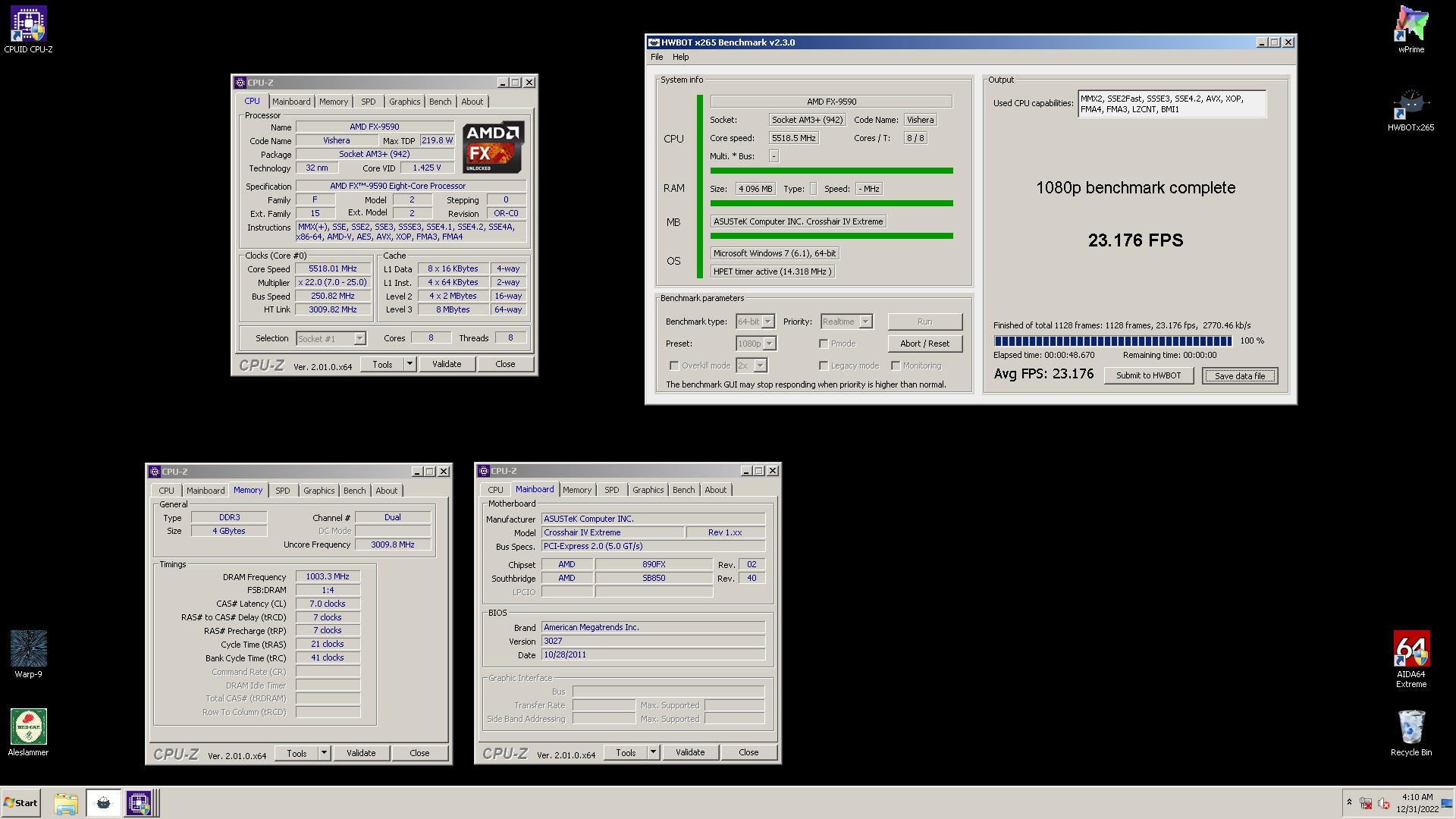Image resolution: width=1456 pixels, height=819 pixels.
Task: Open the Priority Realtime dropdown
Action: (846, 322)
